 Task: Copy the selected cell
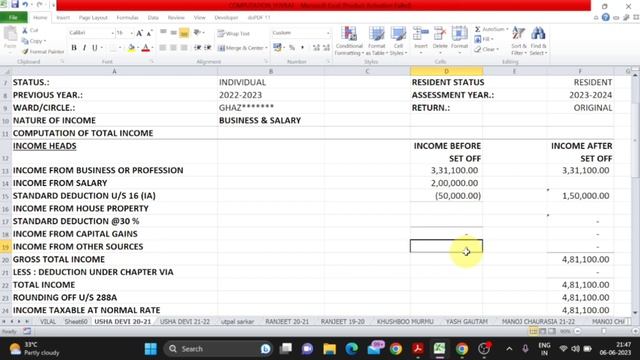click(x=33, y=41)
